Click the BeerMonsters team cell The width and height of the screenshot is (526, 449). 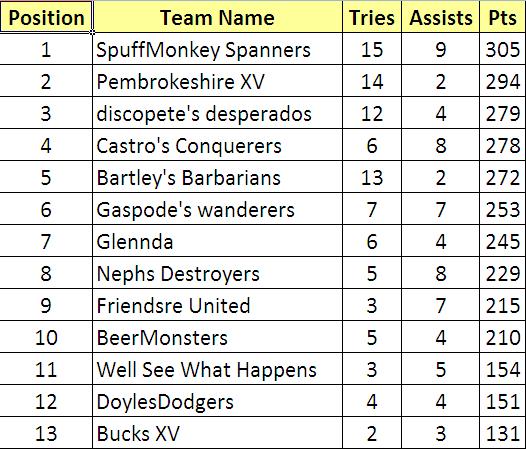[217, 337]
